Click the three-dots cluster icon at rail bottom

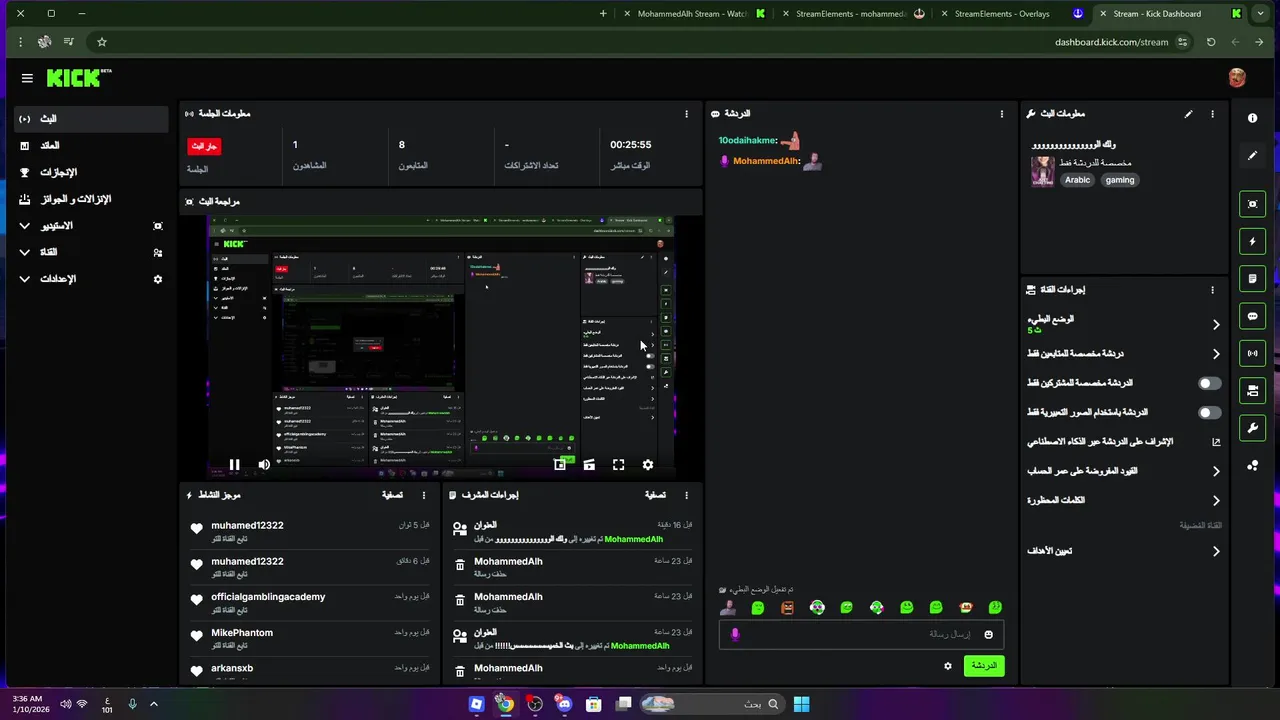tap(1252, 465)
